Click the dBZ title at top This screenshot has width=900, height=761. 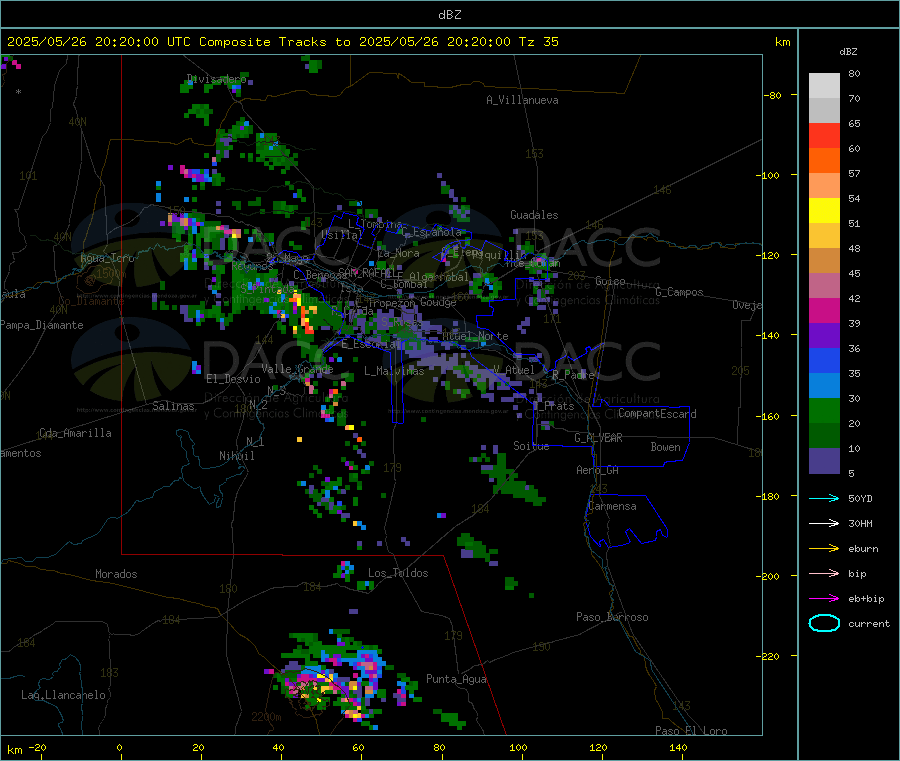(x=449, y=15)
